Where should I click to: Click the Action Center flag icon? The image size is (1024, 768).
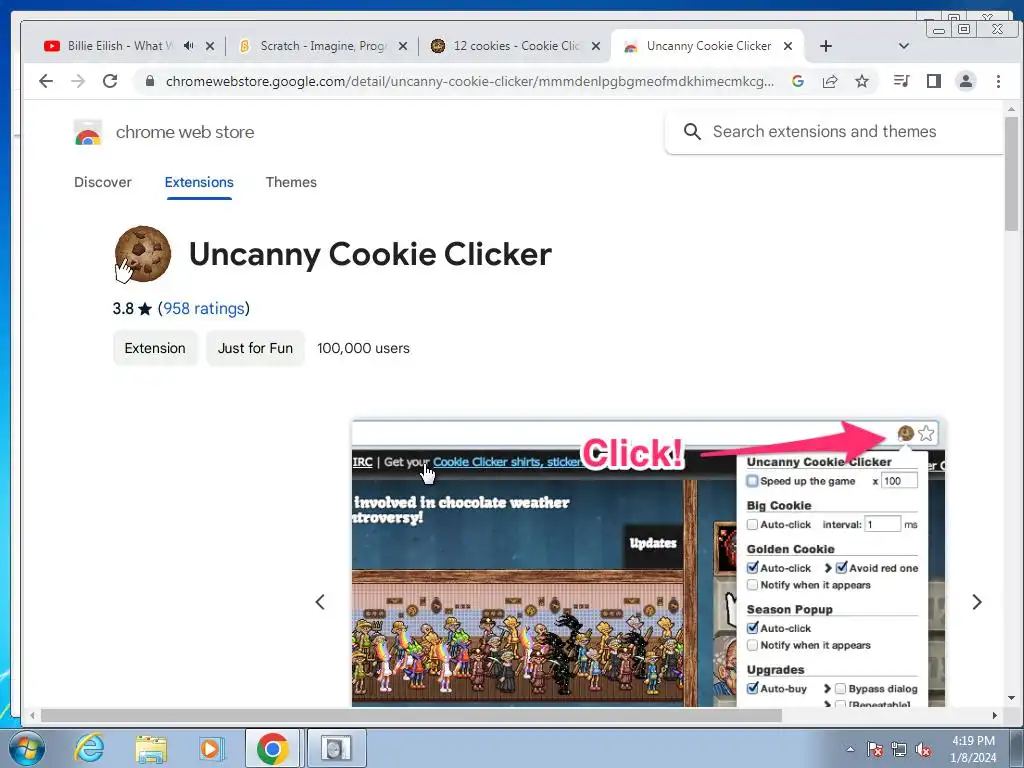coord(875,750)
